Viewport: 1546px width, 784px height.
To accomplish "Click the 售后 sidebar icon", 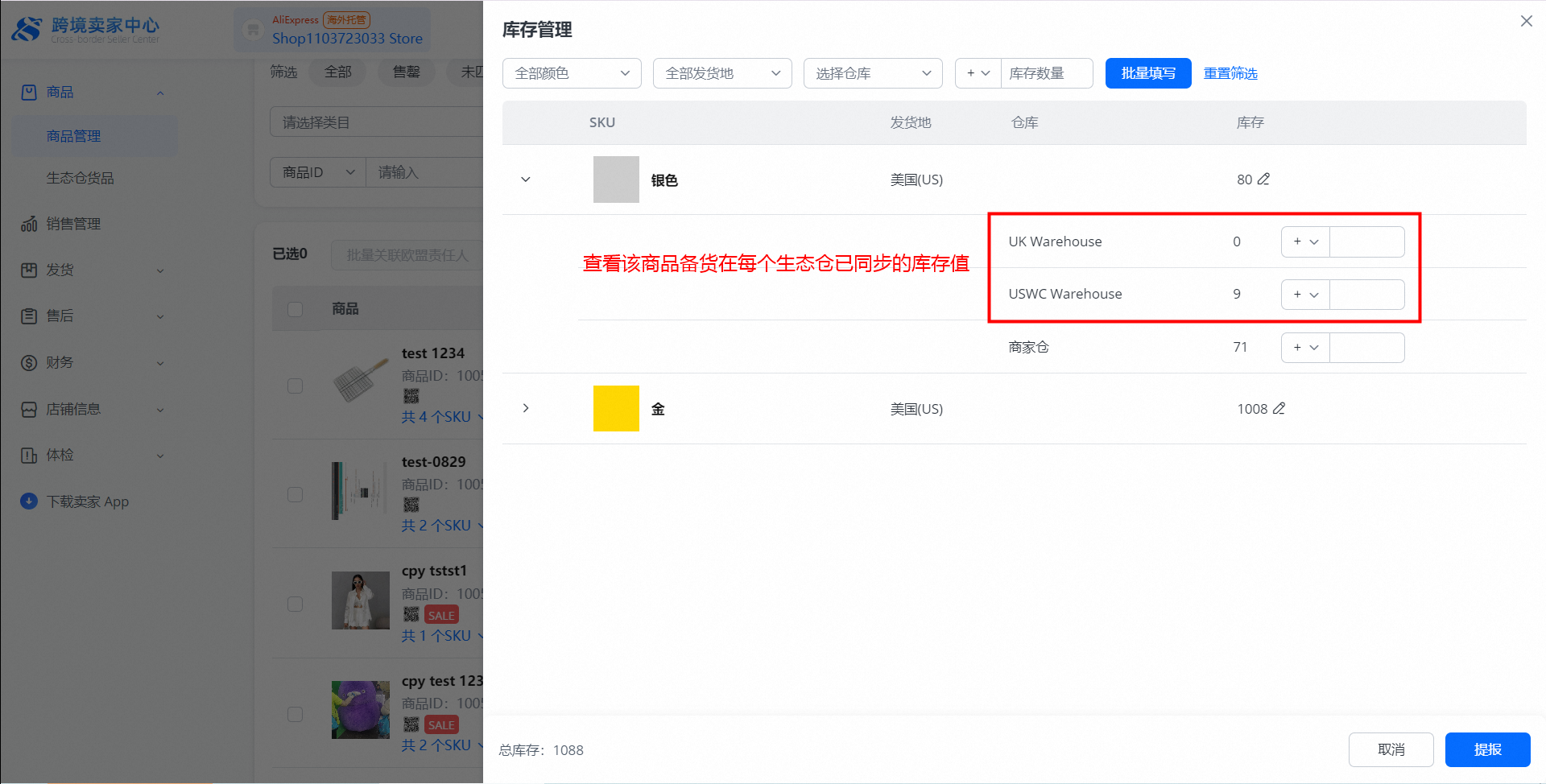I will point(29,316).
